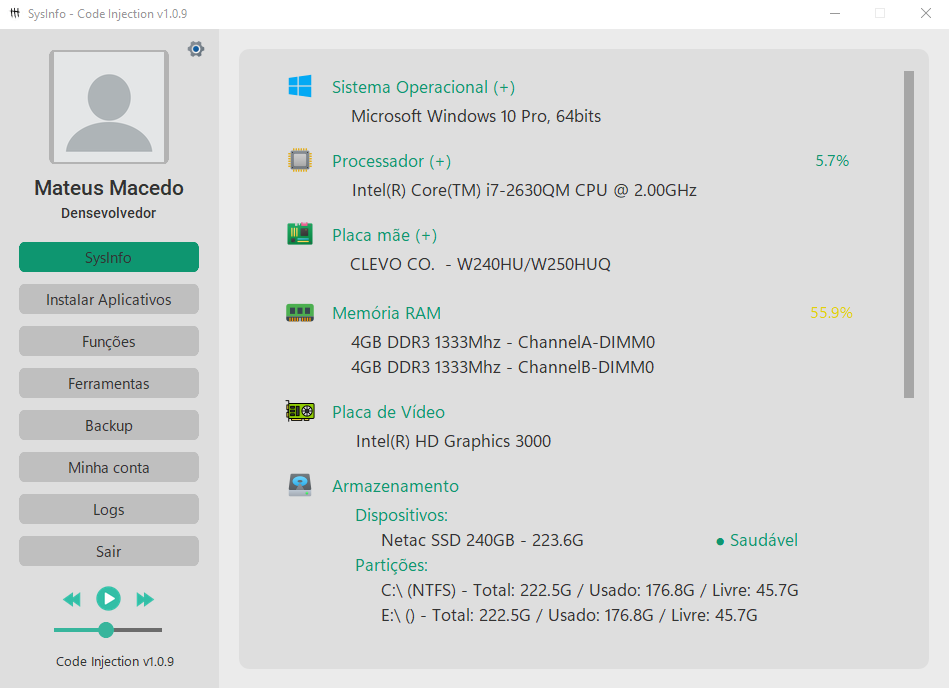
Task: Click the storage drive icon
Action: [300, 485]
